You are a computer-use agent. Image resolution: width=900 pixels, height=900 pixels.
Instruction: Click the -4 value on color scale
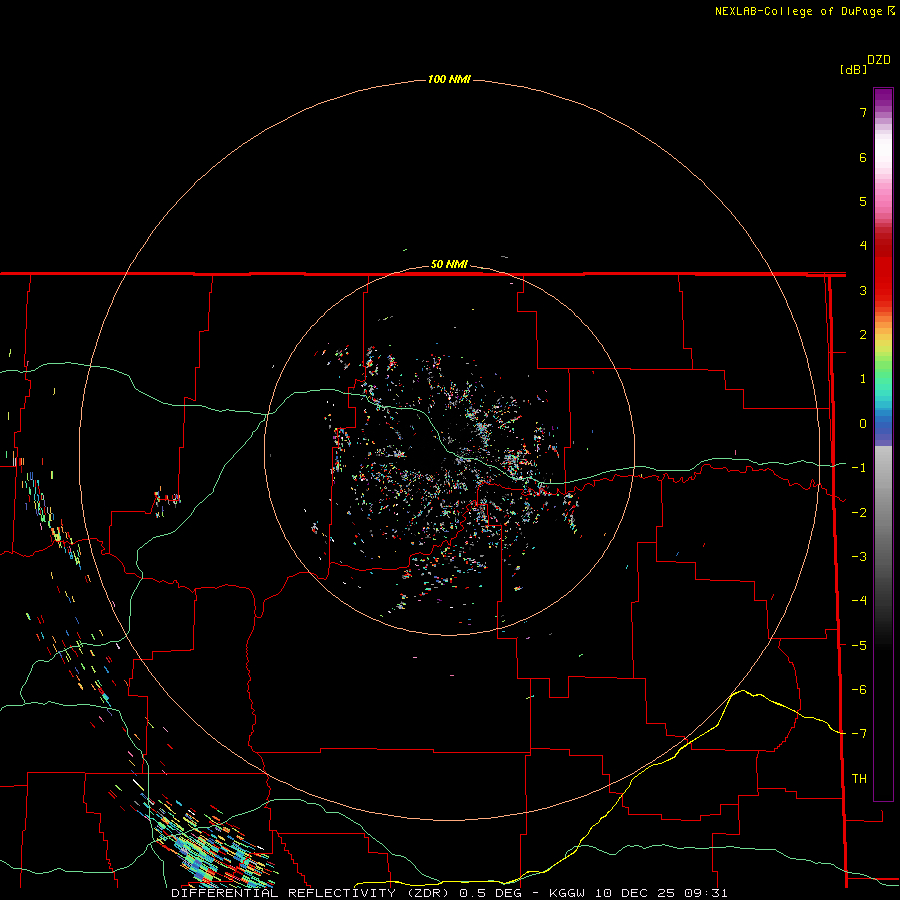click(859, 601)
